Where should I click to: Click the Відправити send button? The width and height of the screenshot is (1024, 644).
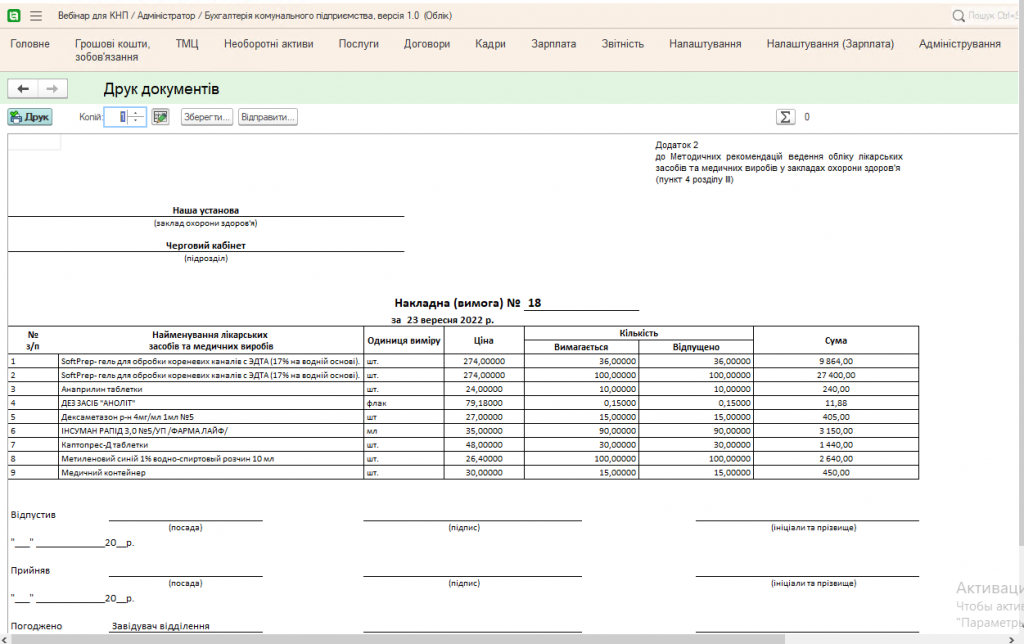pos(268,117)
